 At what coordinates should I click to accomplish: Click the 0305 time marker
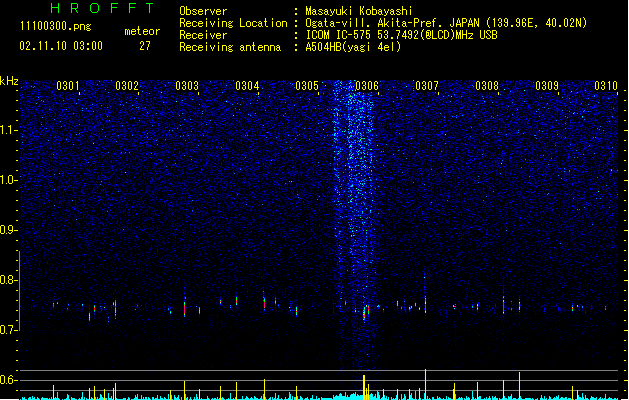coord(307,86)
